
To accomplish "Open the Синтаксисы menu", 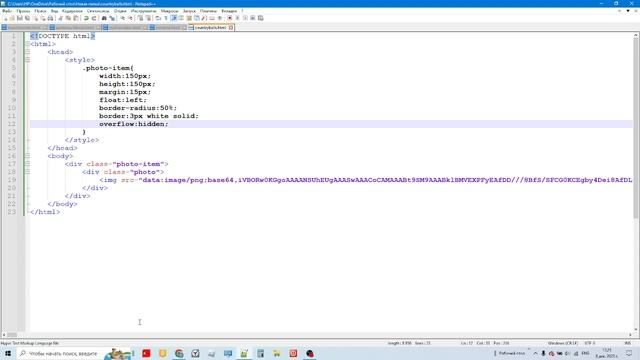I will (x=98, y=11).
